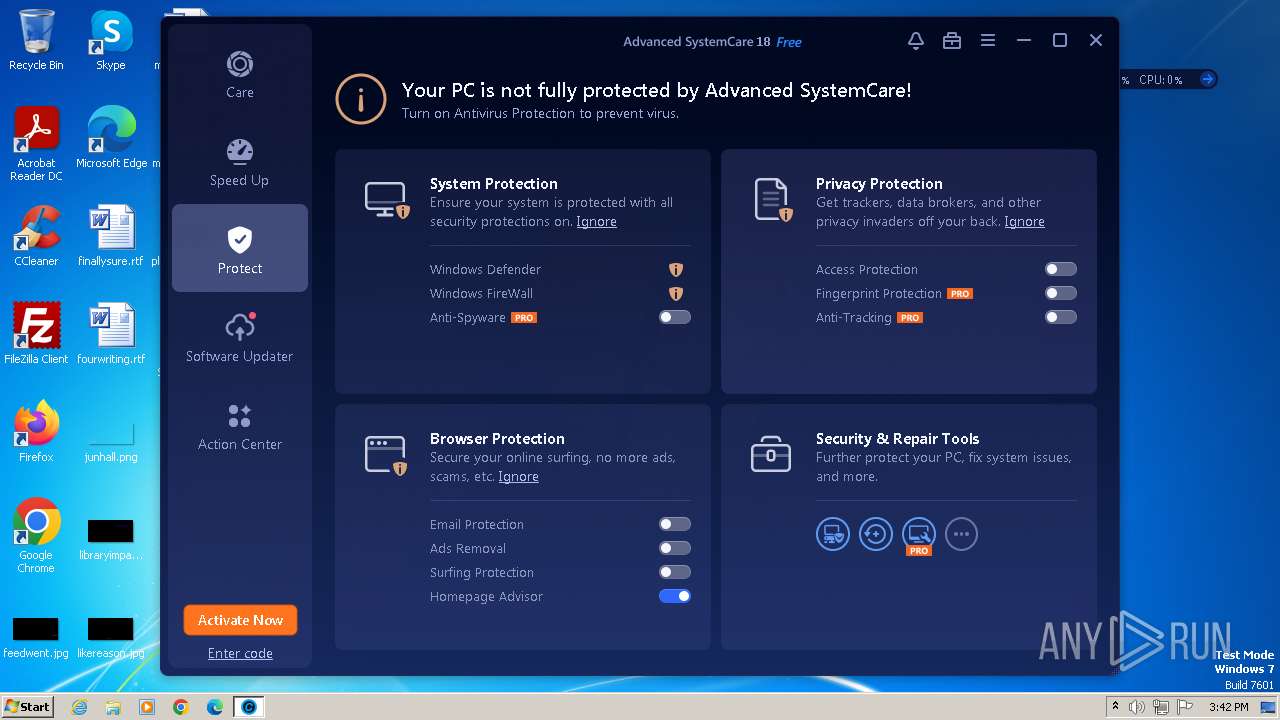Open the Recycle Bin desktop icon

tap(36, 40)
